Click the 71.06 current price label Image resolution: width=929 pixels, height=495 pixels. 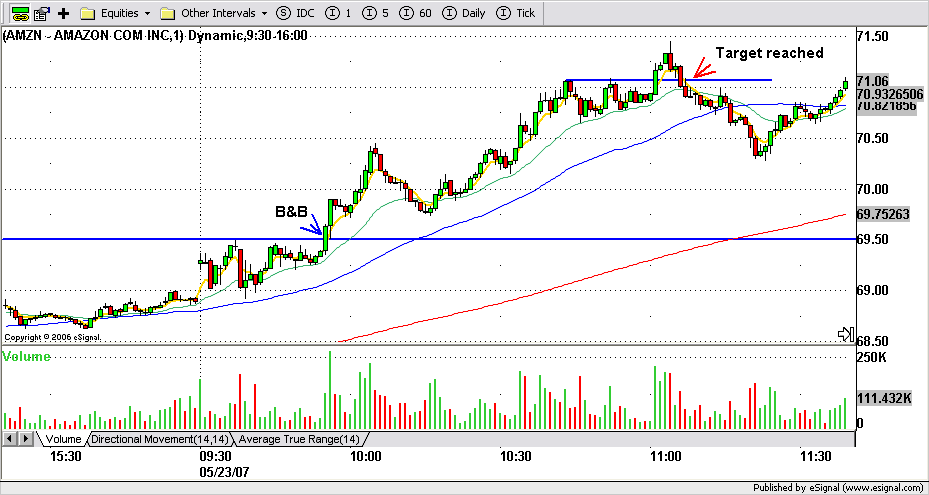coord(872,82)
